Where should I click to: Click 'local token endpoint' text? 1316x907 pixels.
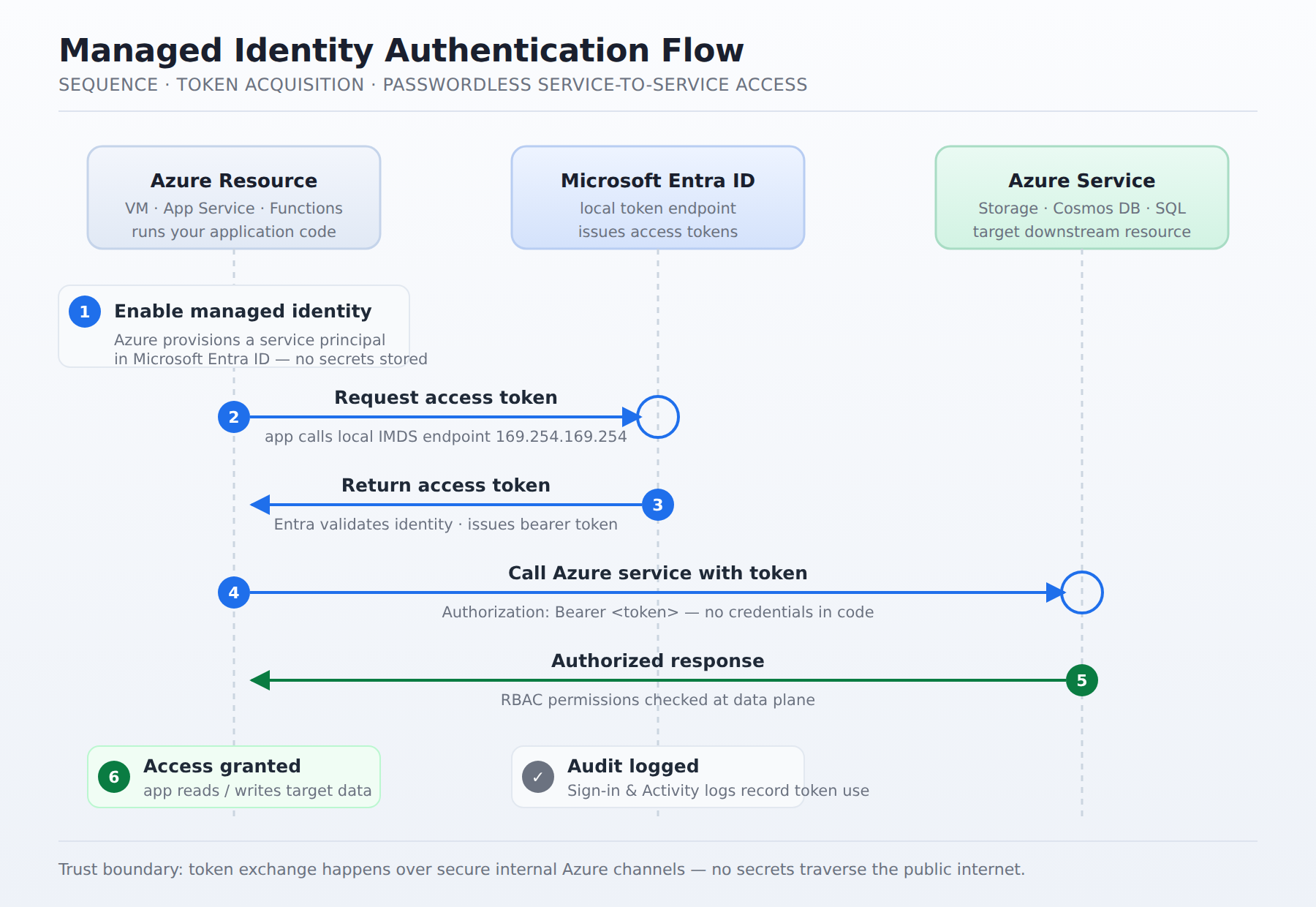[658, 208]
